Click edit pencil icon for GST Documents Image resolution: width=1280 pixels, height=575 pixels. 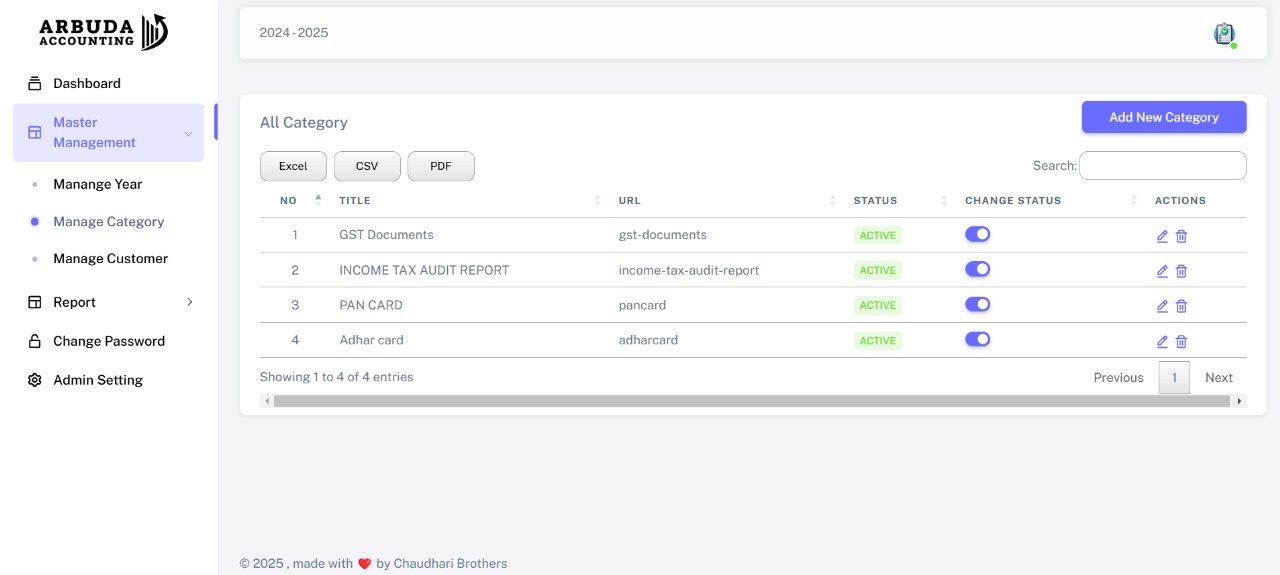[x=1162, y=236]
